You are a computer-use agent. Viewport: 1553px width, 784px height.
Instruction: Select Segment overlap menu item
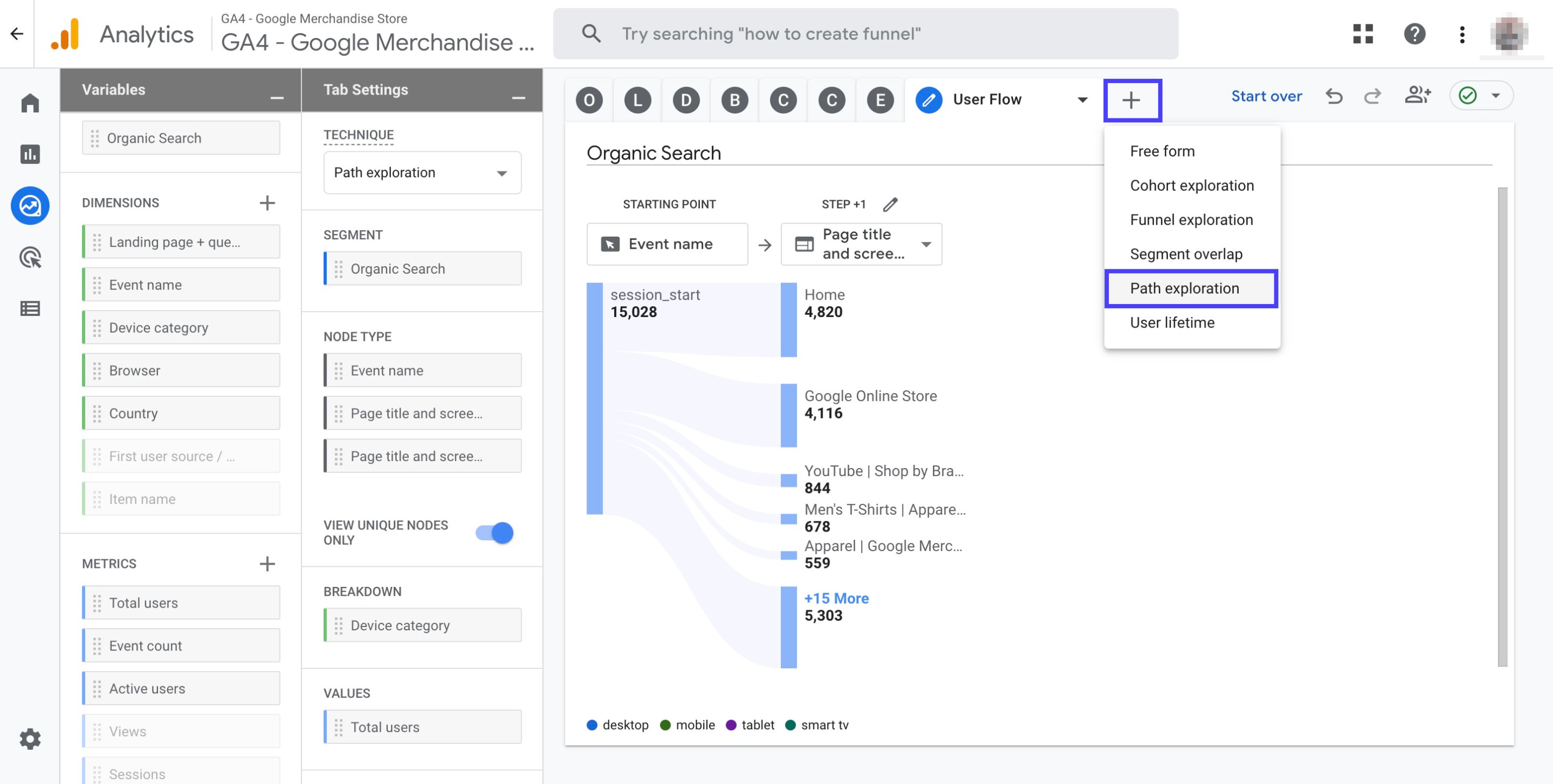coord(1192,254)
